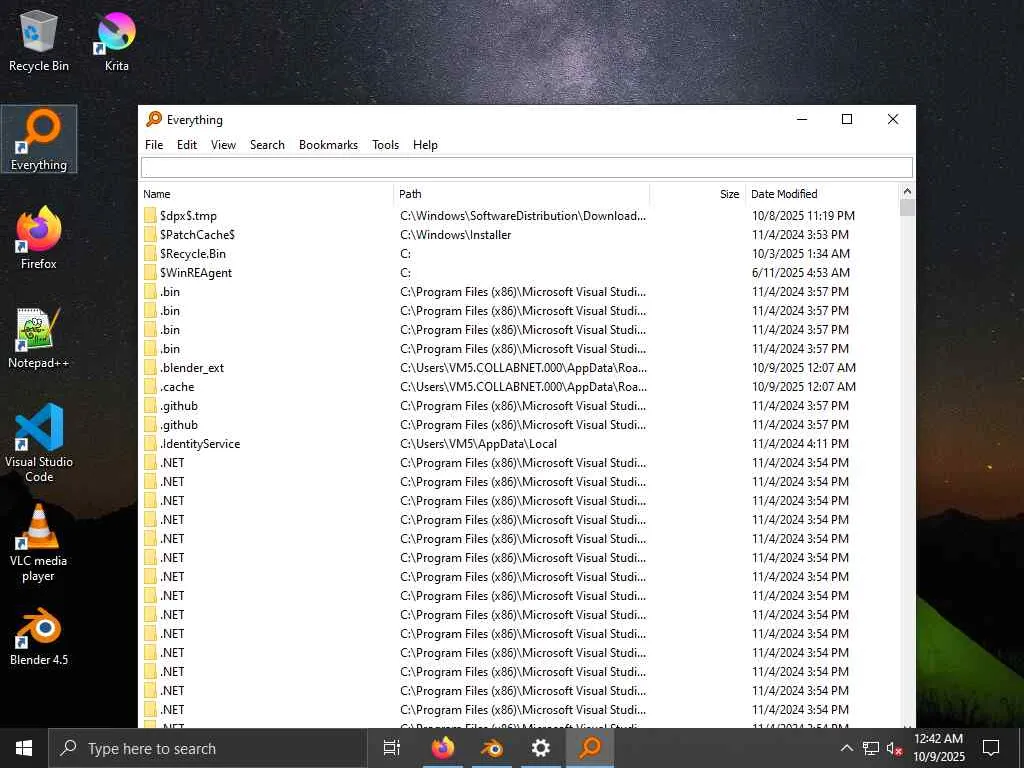Open the Blender 4.5 desktop shortcut
Screen dimensions: 1024x768
[39, 636]
